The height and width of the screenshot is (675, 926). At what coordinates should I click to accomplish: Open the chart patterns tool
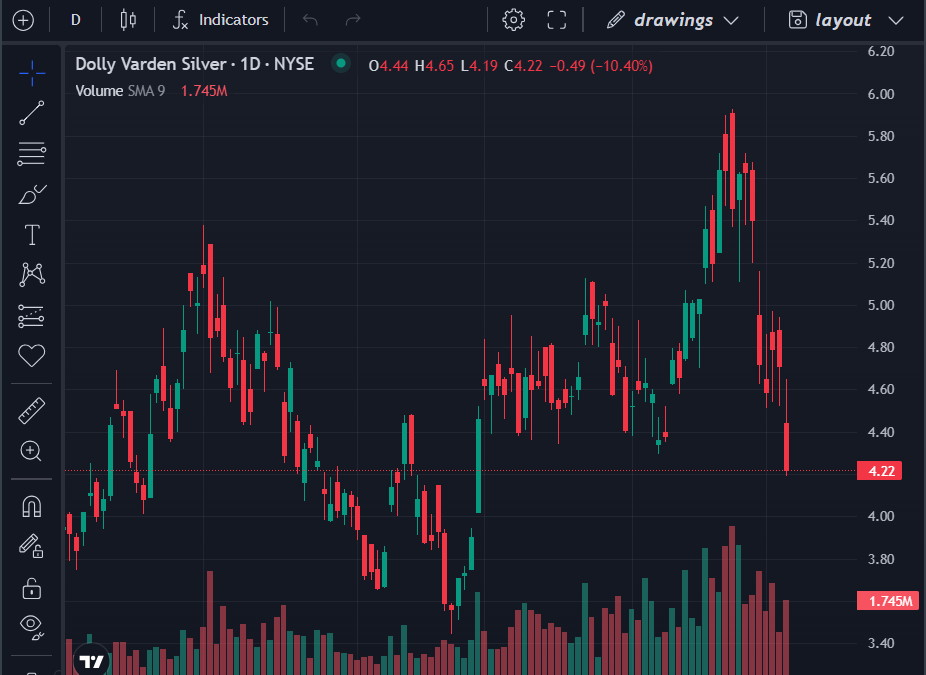coord(32,274)
